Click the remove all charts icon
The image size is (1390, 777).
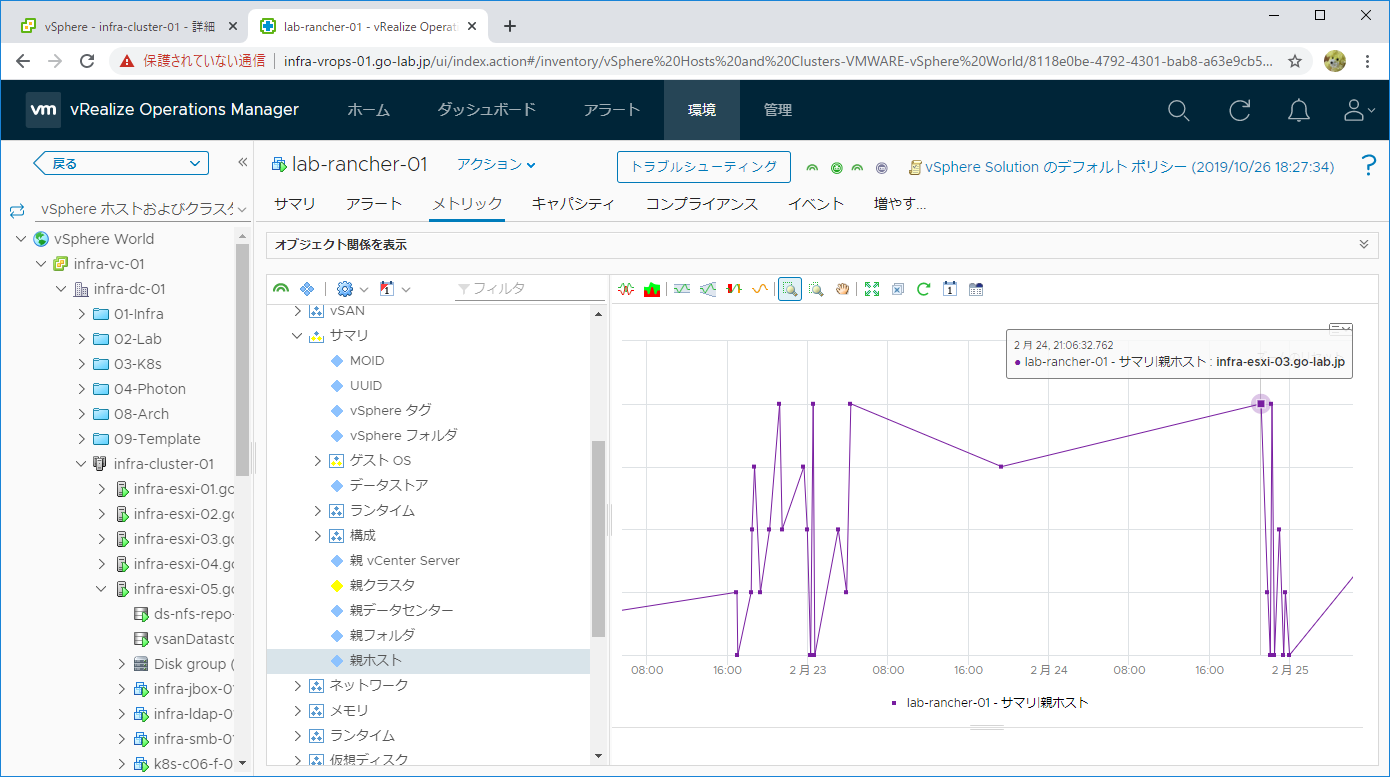(898, 289)
